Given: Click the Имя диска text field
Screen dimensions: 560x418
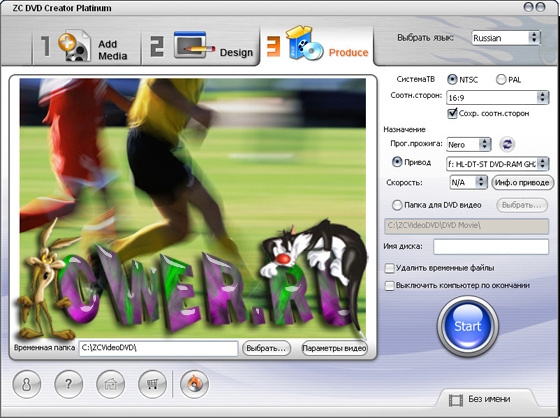Looking at the screenshot, I should [x=491, y=247].
